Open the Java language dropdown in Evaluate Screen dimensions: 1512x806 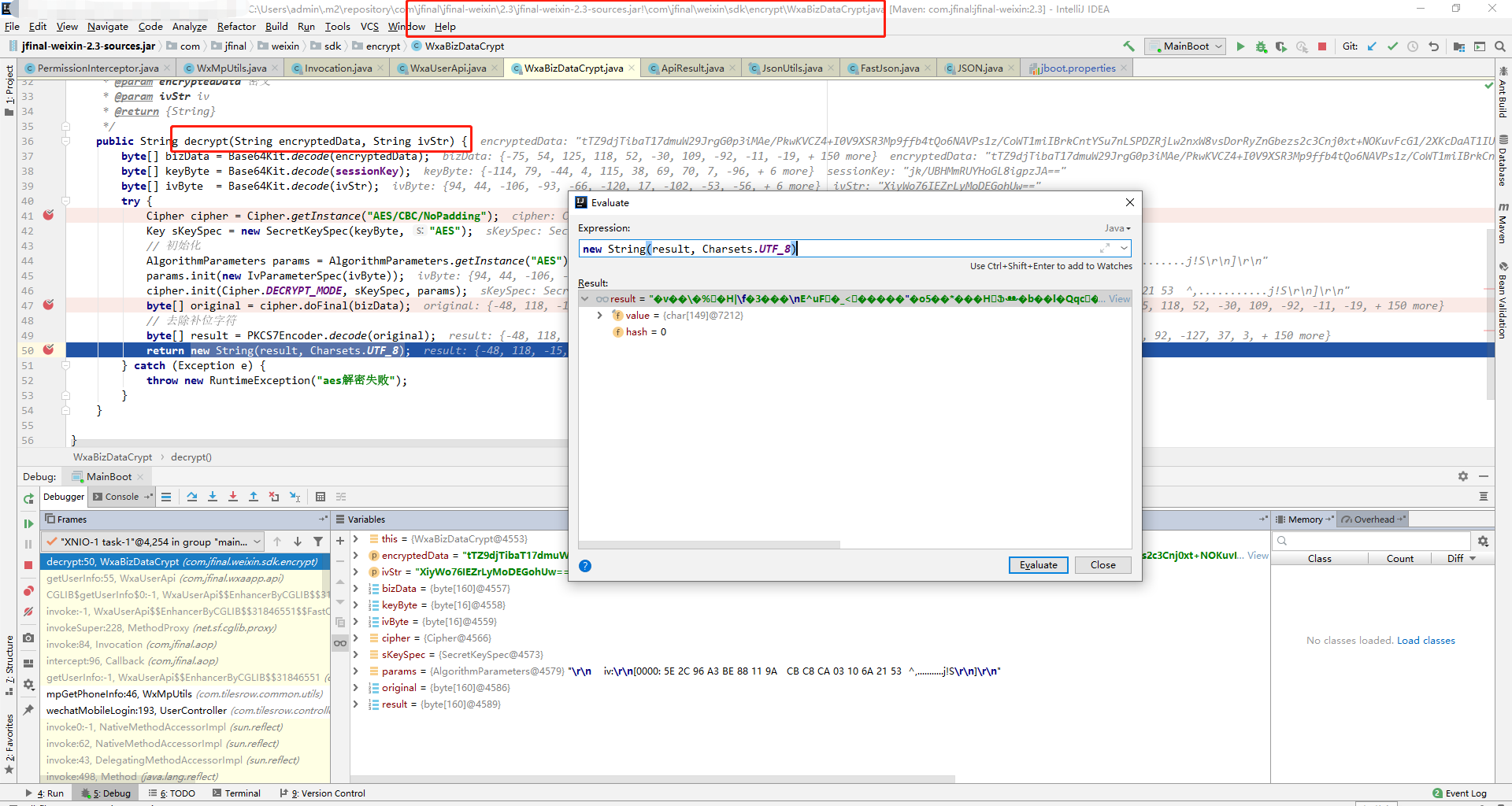(1117, 228)
